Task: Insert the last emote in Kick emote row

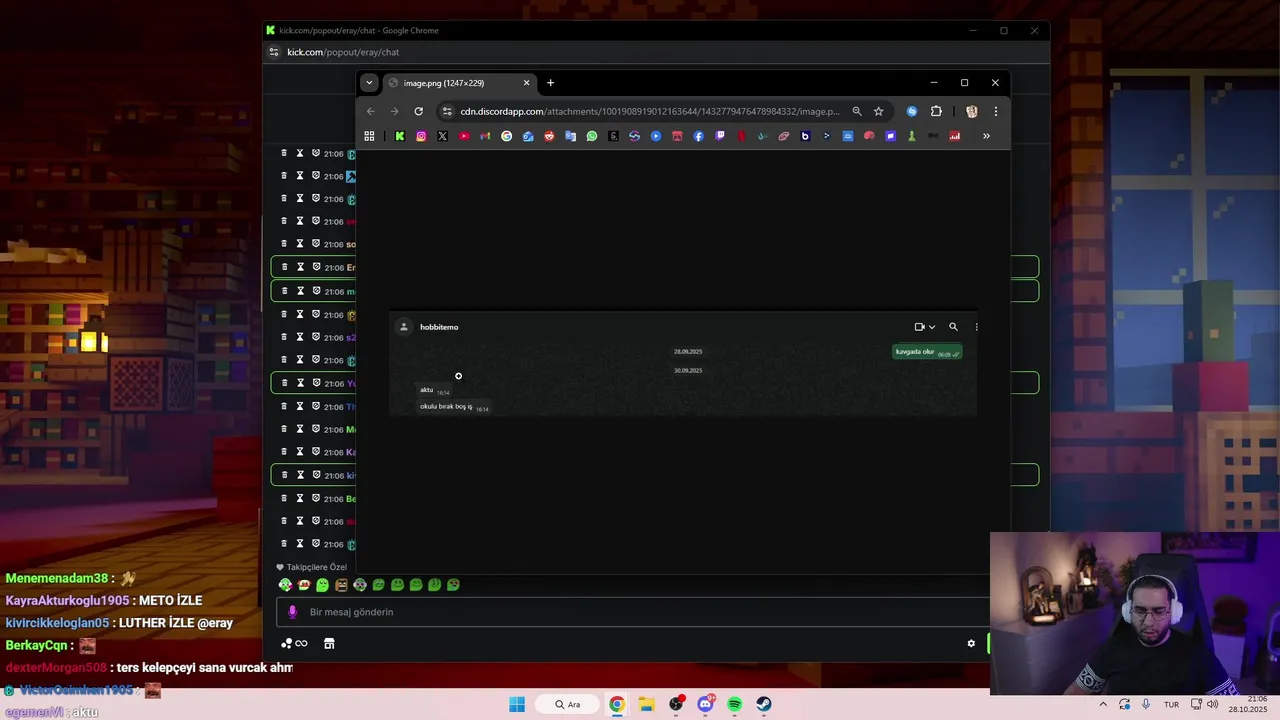Action: (453, 585)
